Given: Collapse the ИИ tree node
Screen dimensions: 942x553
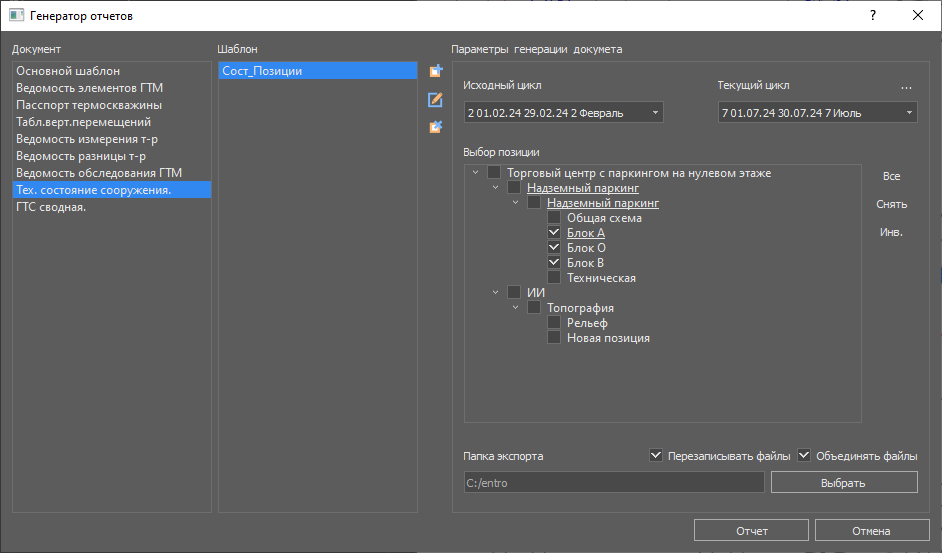Looking at the screenshot, I should click(496, 293).
